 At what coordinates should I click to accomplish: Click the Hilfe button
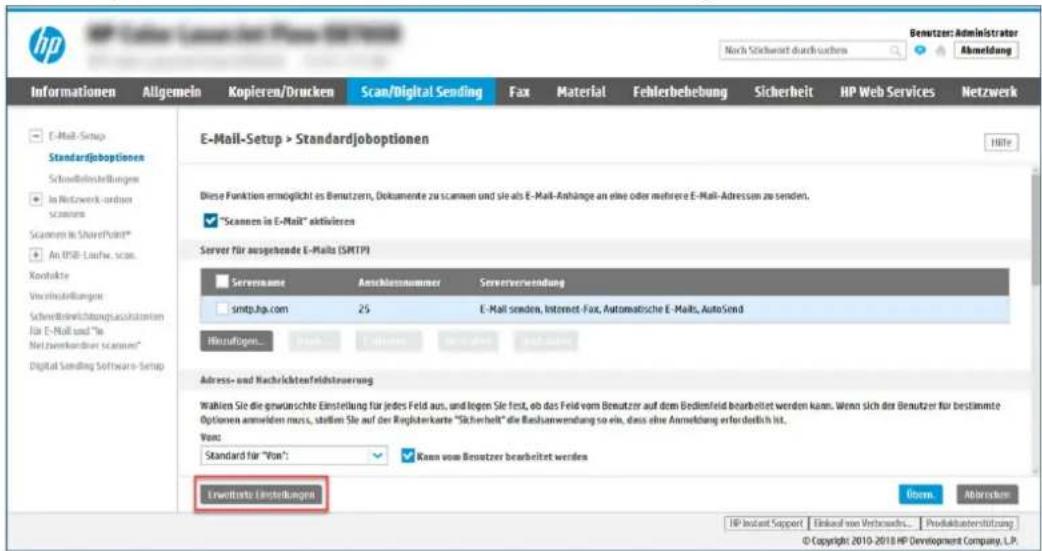pyautogui.click(x=1003, y=142)
